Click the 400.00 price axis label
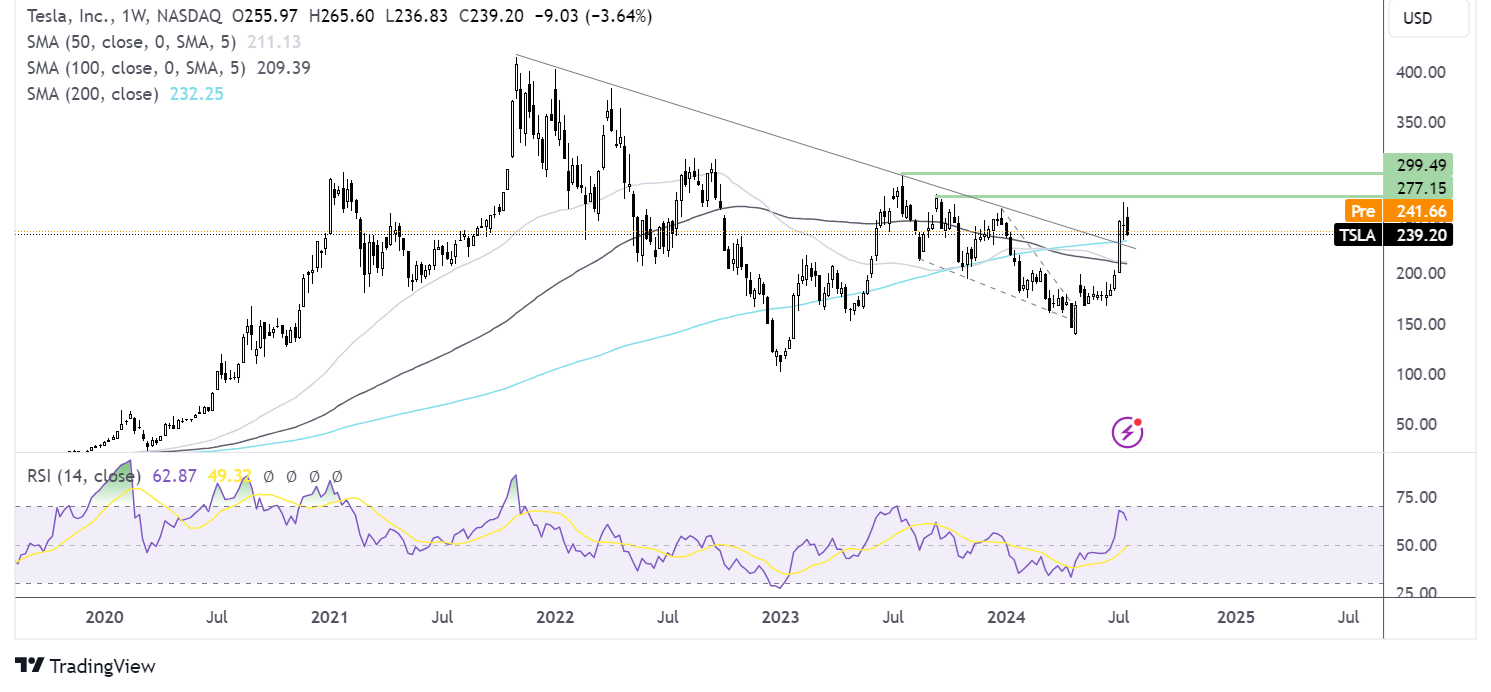 click(x=1420, y=73)
